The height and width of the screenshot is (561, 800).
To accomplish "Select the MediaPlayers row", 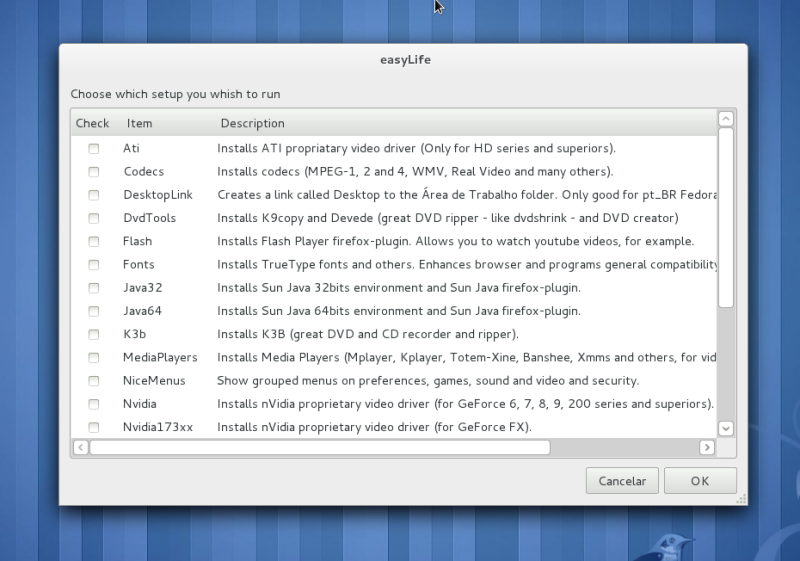I will point(394,358).
